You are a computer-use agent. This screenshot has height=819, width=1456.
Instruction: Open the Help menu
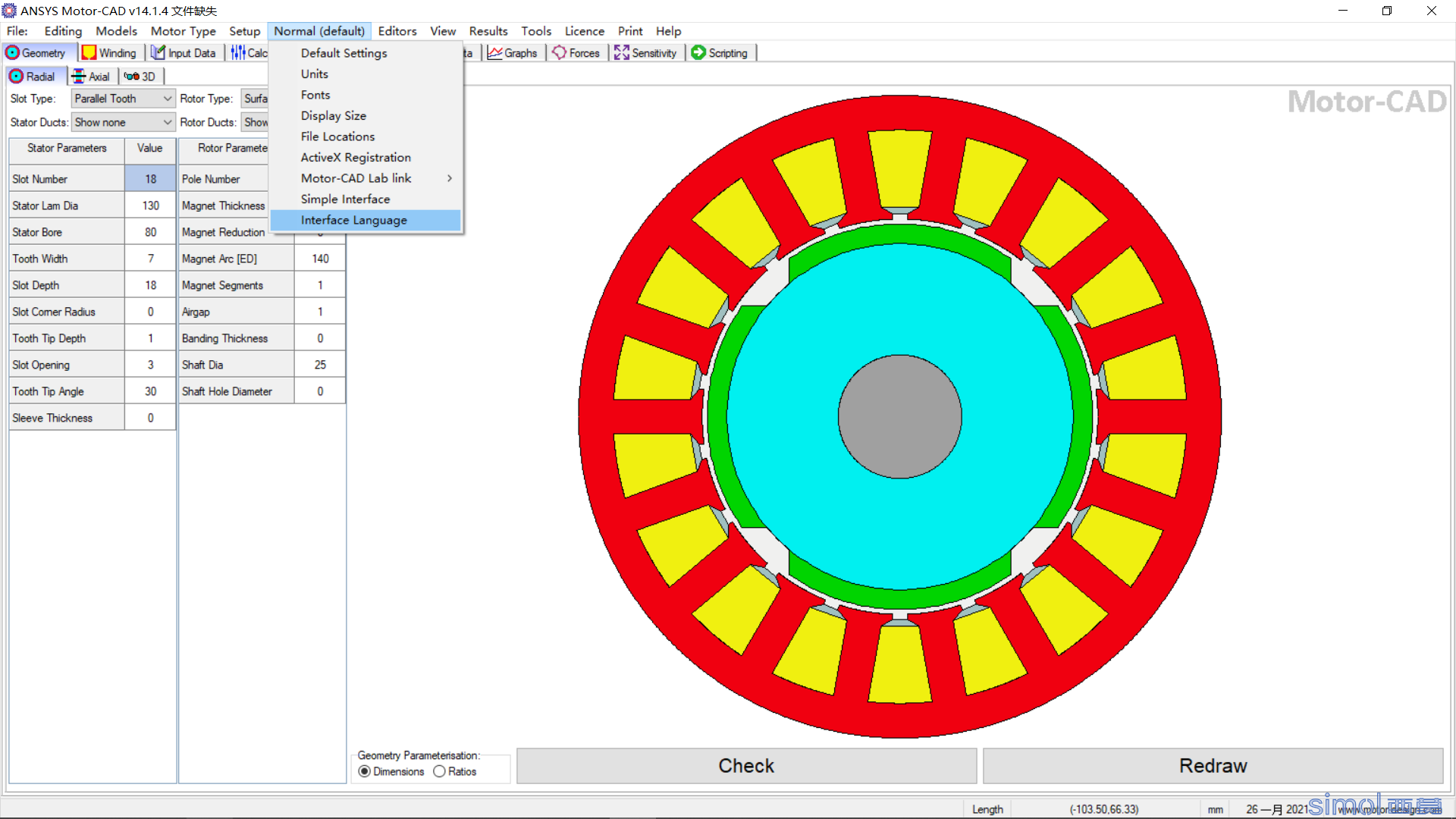tap(669, 31)
